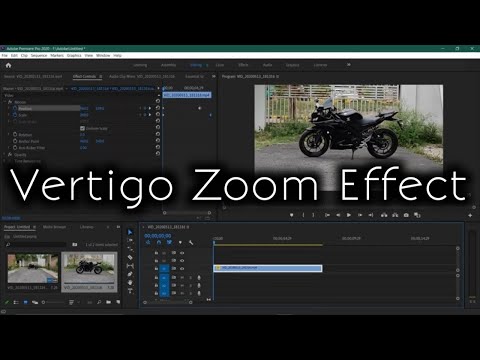
Task: Click the Mark In button
Action: pos(303,215)
